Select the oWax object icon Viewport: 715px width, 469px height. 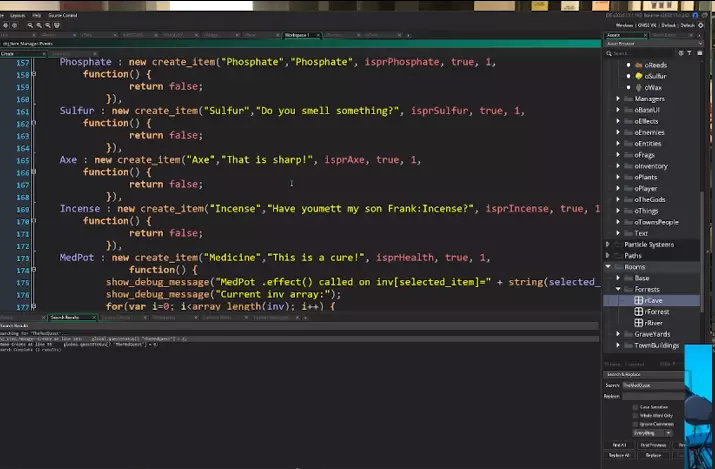pos(639,88)
